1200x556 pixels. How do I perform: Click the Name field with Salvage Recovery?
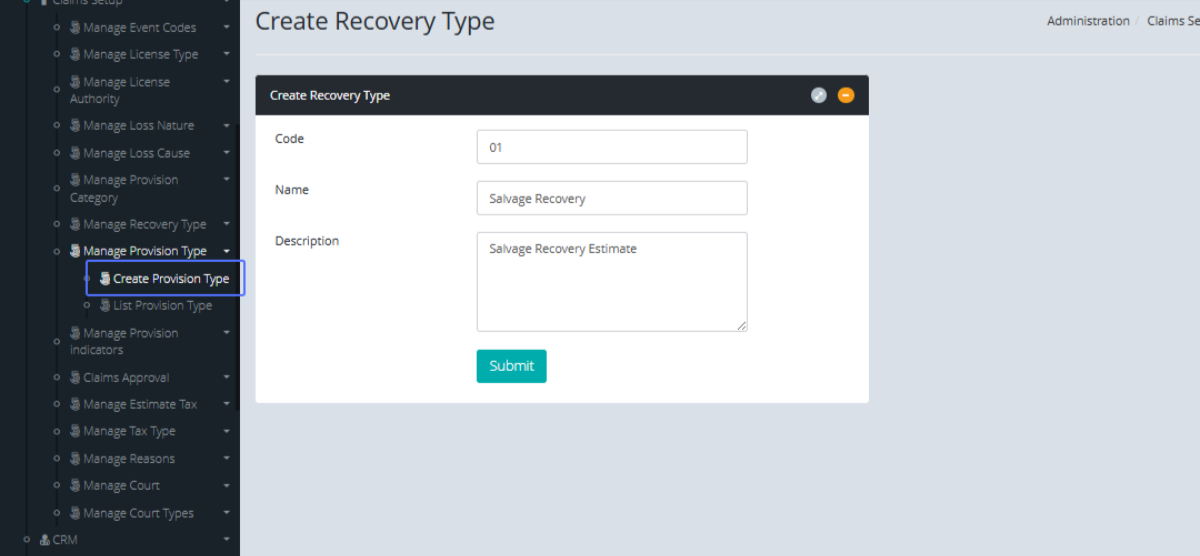click(611, 198)
